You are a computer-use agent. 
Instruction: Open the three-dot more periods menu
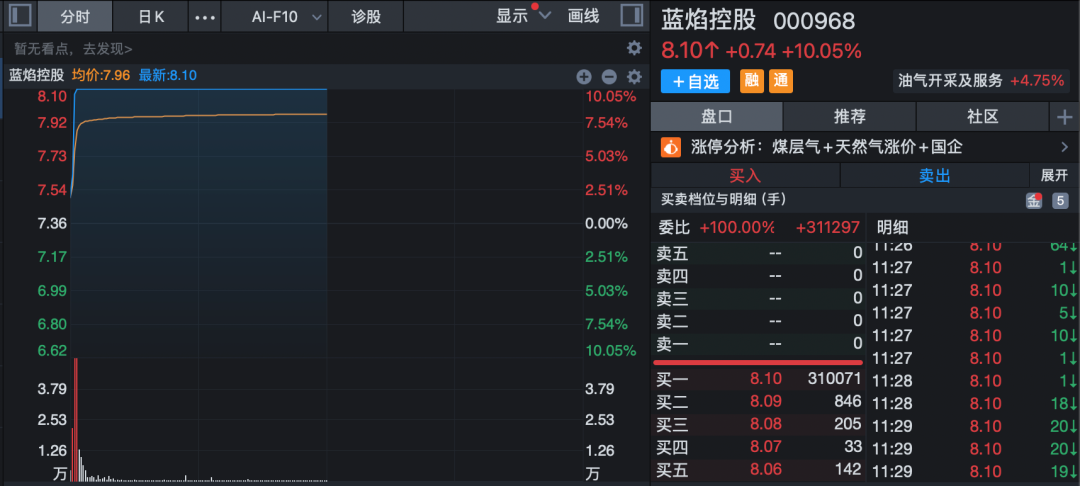[x=203, y=17]
